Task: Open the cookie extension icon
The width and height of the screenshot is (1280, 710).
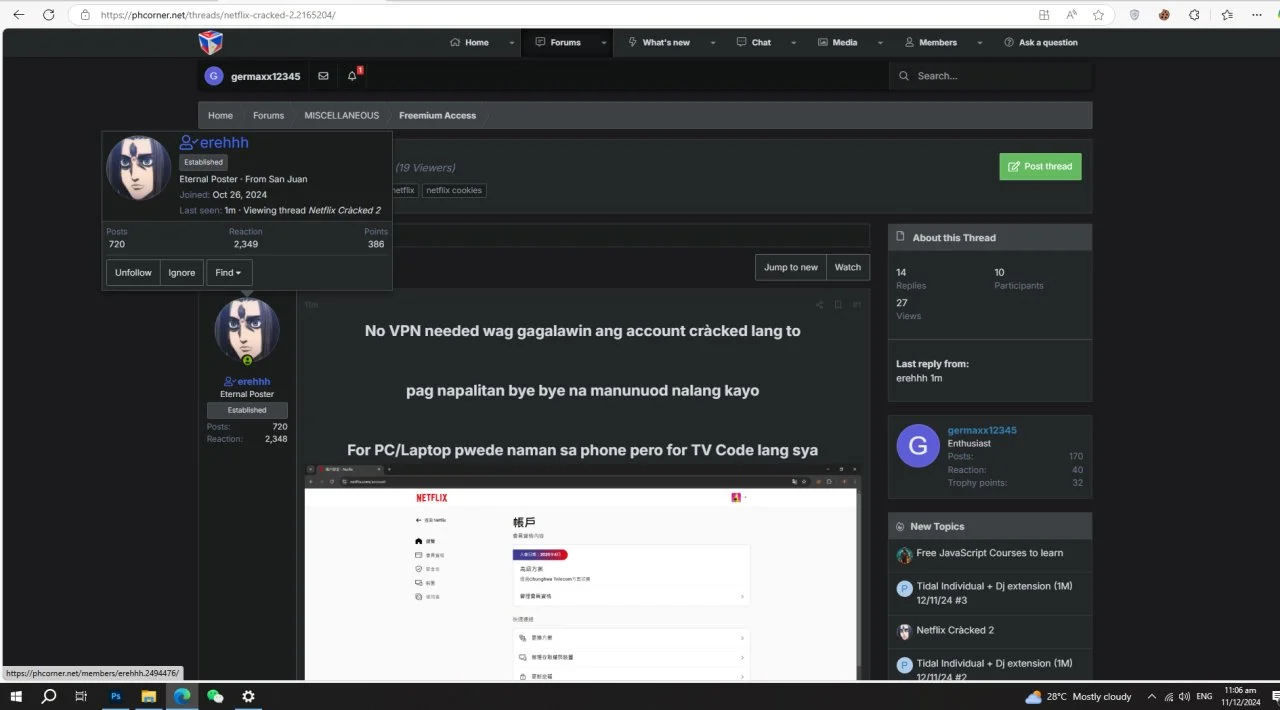Action: (1164, 15)
